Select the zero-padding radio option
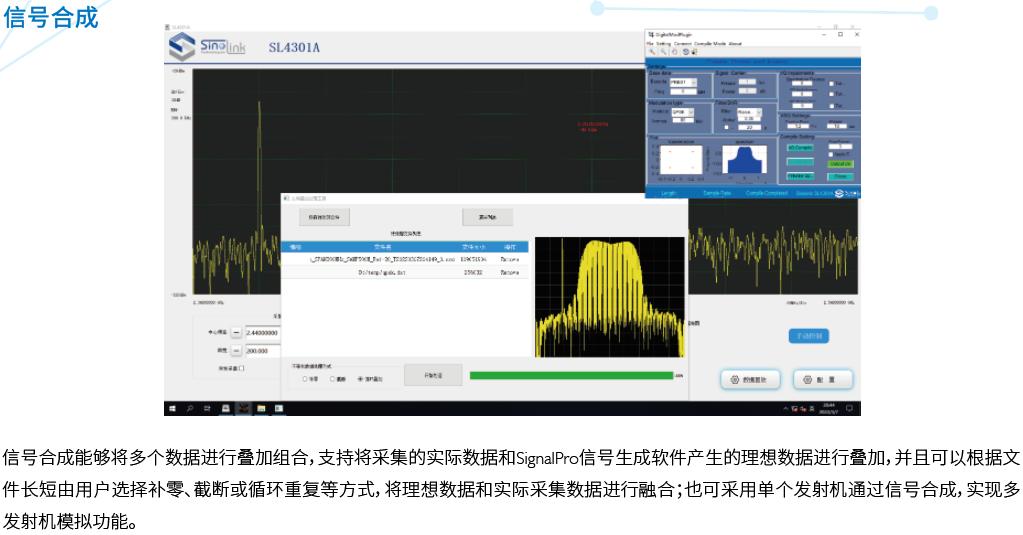The height and width of the screenshot is (535, 1023). (305, 379)
